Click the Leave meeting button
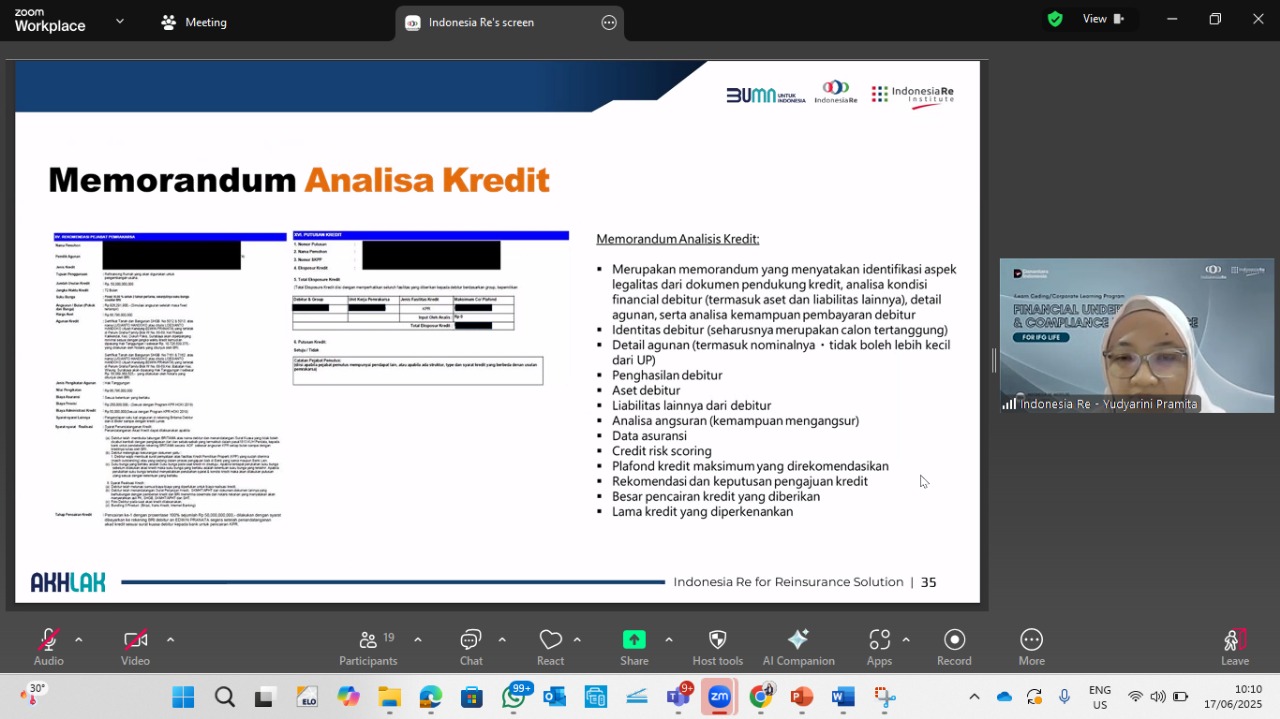 (1235, 647)
